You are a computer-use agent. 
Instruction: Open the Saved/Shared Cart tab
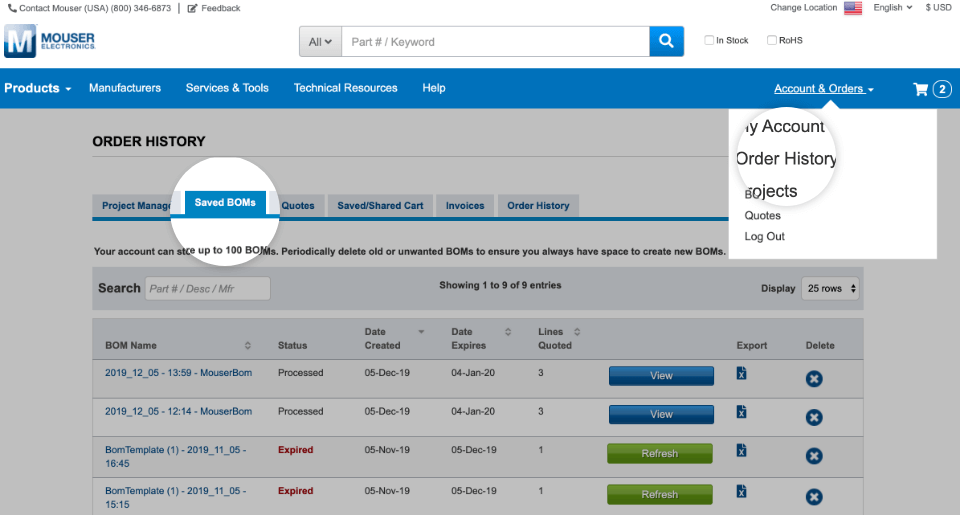tap(380, 206)
